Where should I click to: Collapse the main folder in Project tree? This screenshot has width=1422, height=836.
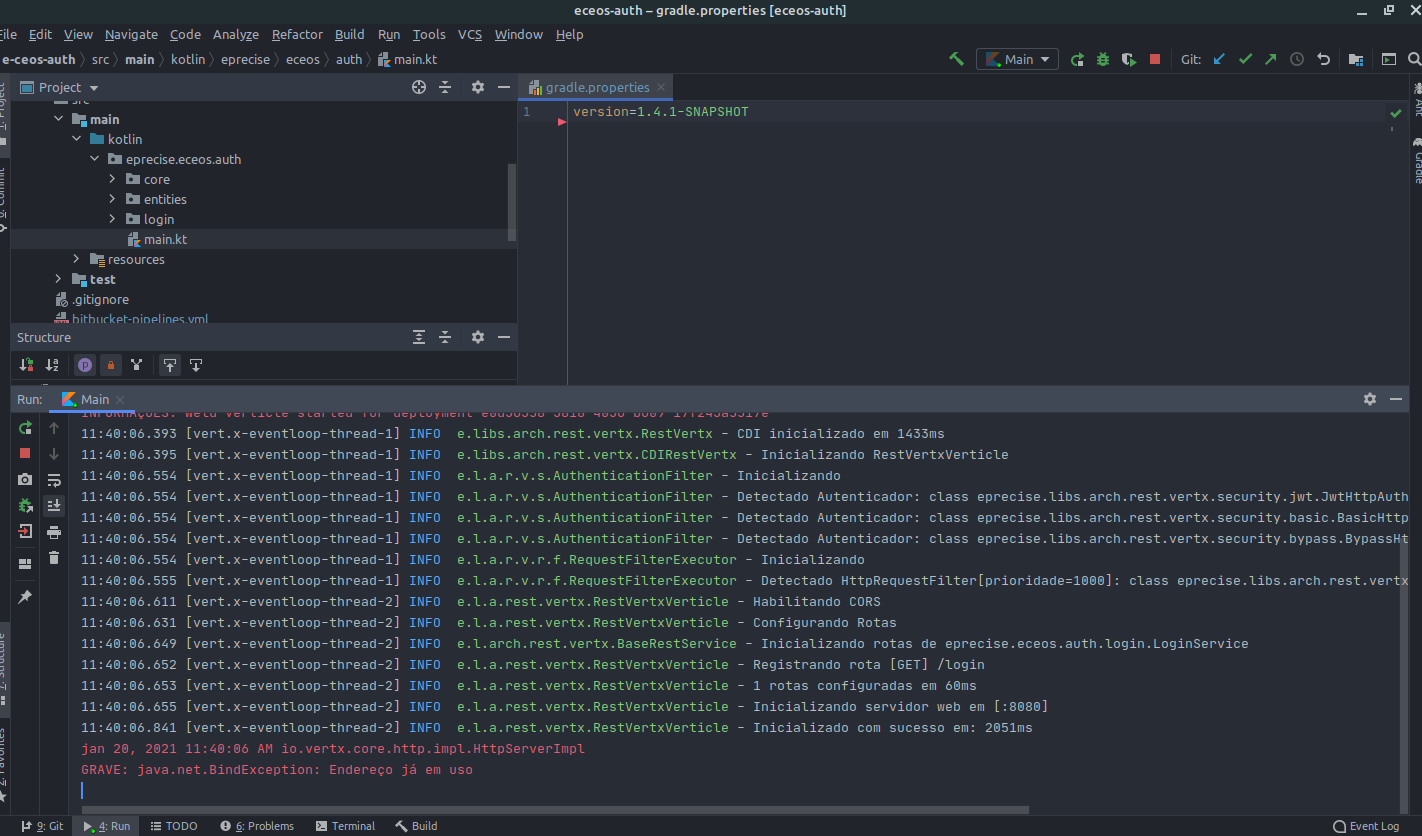59,119
